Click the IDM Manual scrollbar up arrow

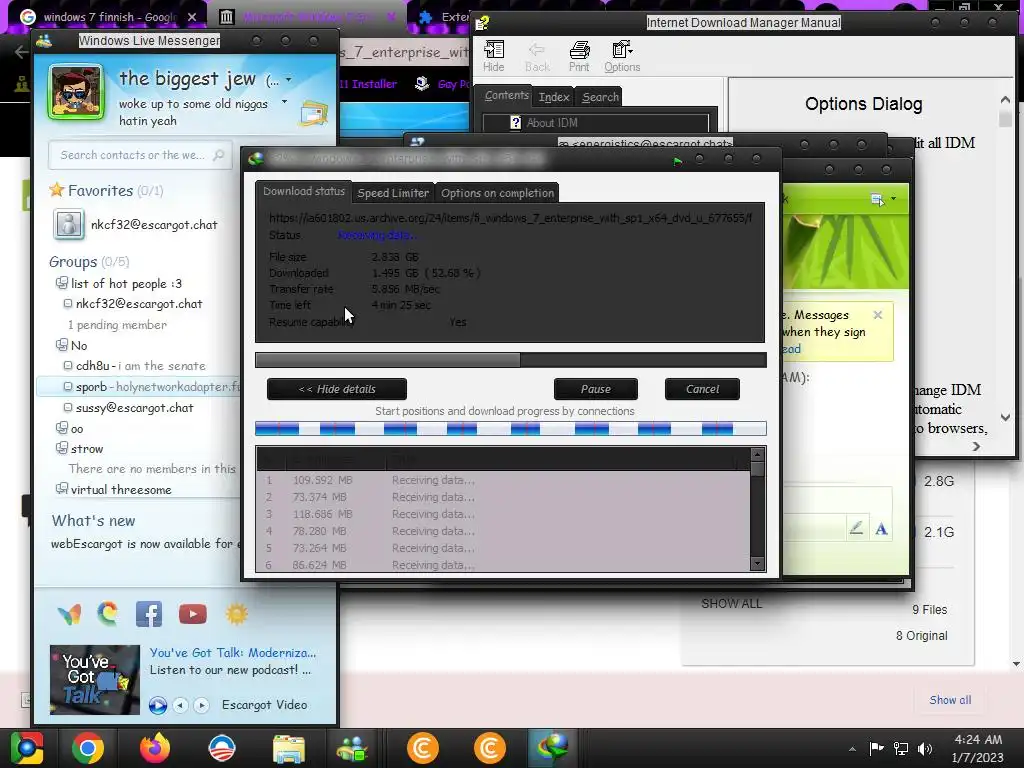(x=1005, y=101)
